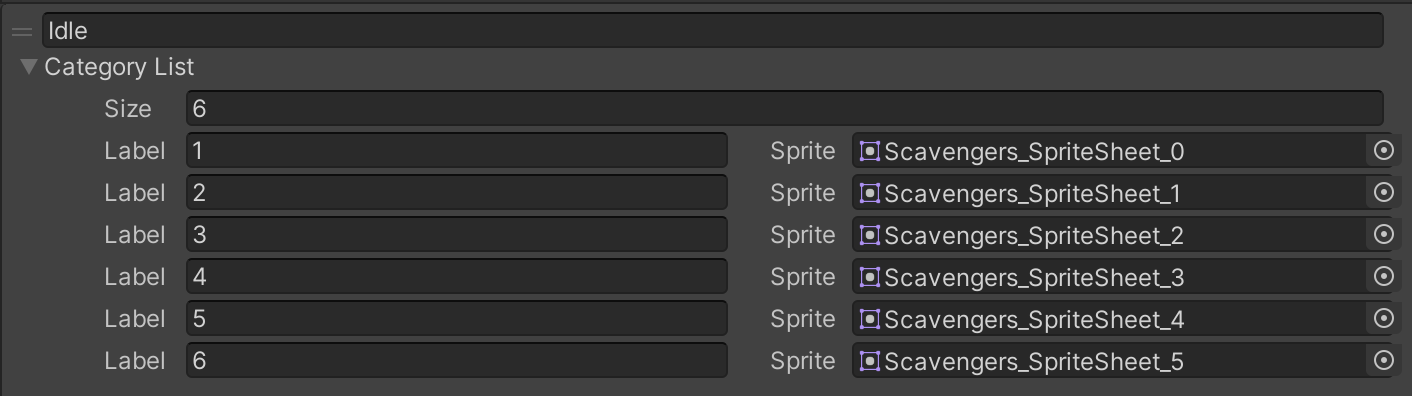Open object picker for Scavengers_SpriteSheet_3

pyautogui.click(x=1383, y=277)
